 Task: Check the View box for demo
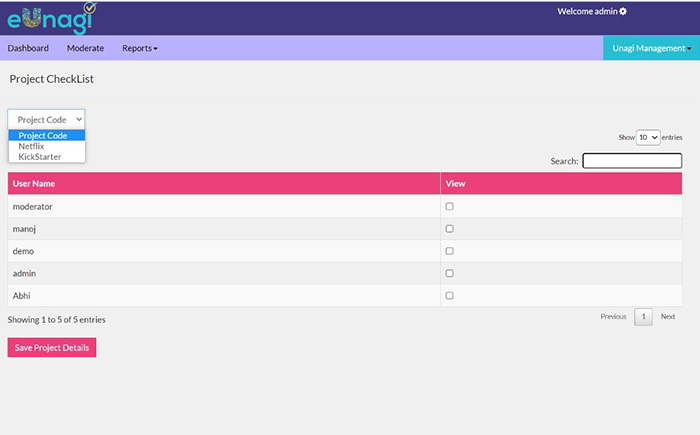click(449, 251)
